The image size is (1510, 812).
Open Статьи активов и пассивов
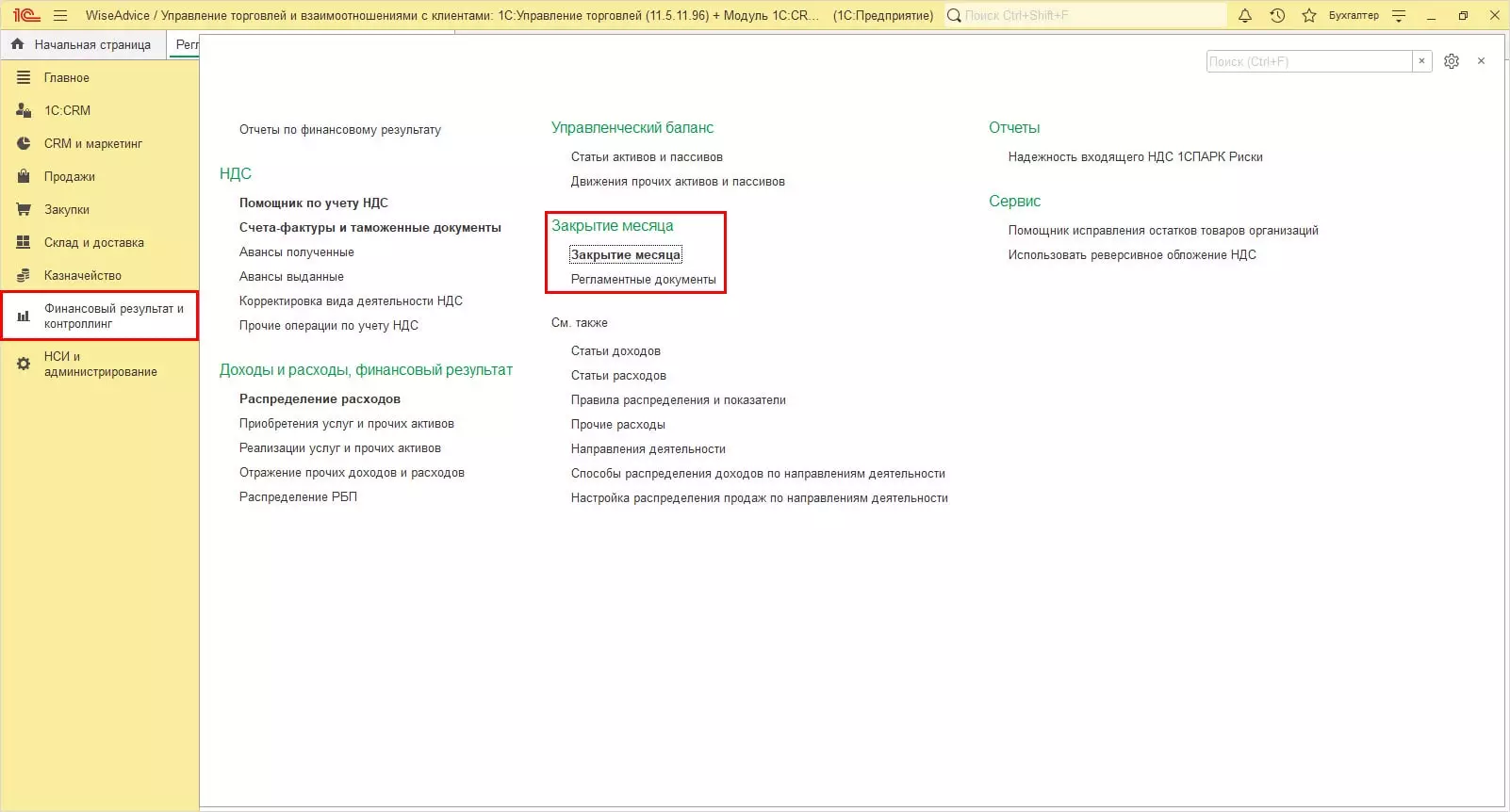click(x=647, y=156)
